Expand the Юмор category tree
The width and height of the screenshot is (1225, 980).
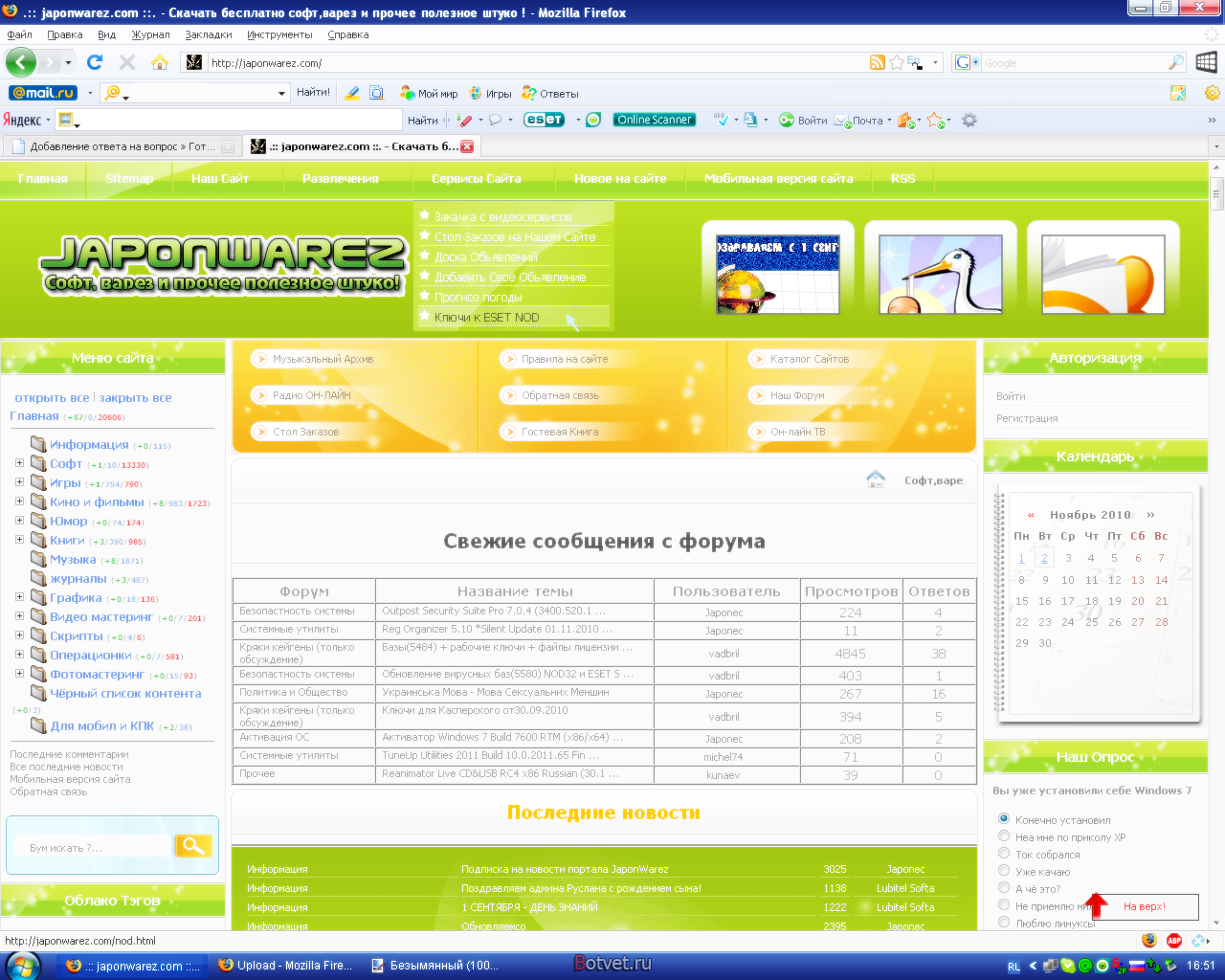tap(19, 521)
